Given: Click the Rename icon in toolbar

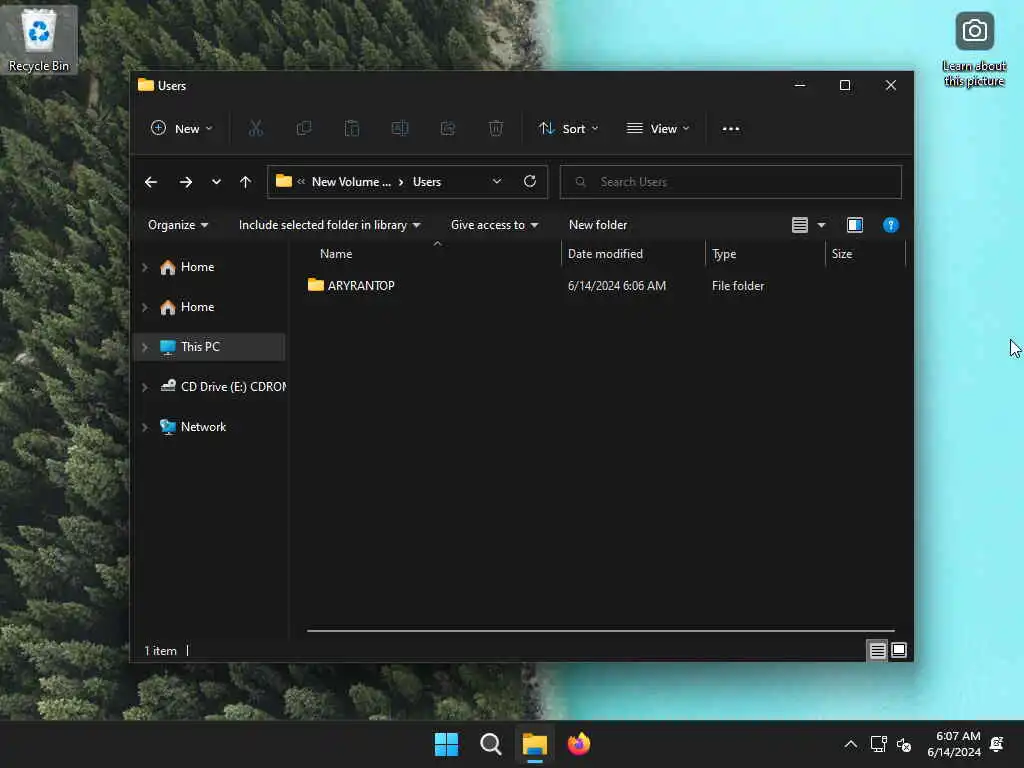Looking at the screenshot, I should 400,129.
